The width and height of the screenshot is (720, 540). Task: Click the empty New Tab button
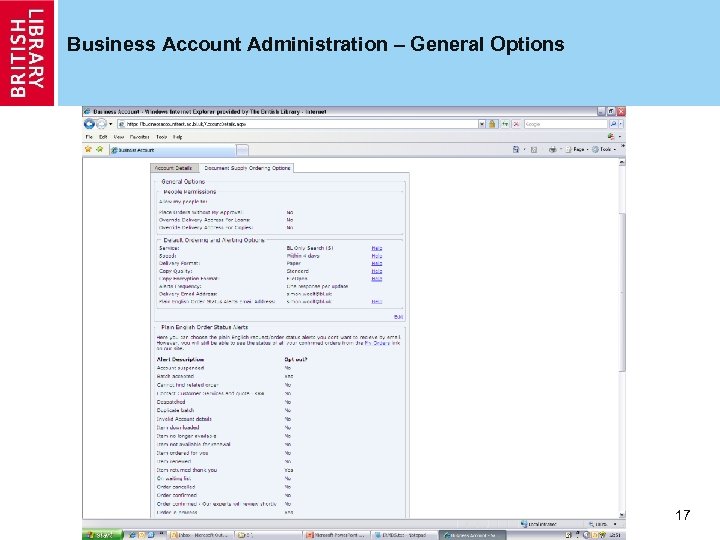[x=242, y=150]
